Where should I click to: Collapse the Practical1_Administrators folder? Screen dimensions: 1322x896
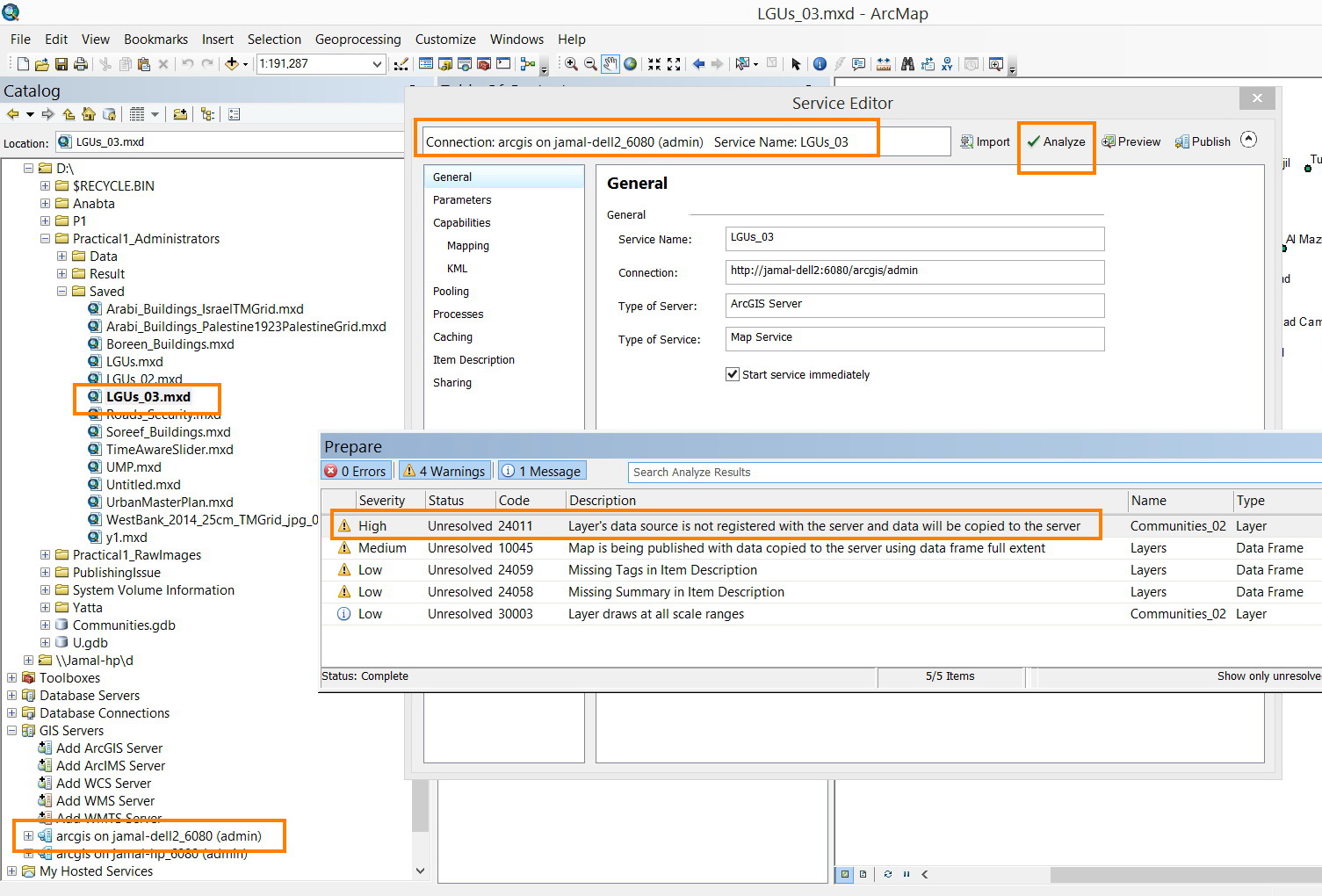tap(45, 238)
